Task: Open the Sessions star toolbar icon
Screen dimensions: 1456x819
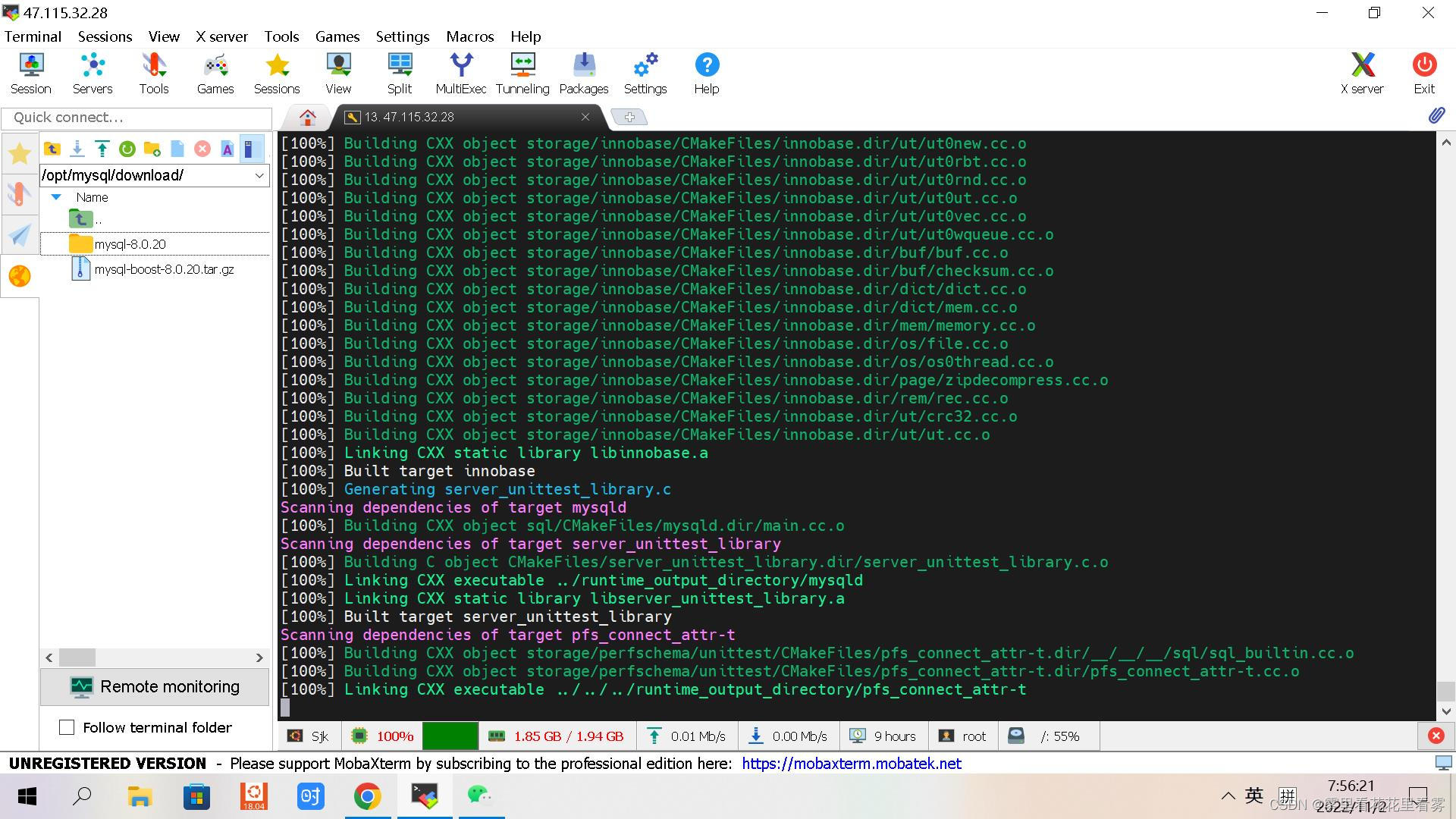Action: pos(277,74)
